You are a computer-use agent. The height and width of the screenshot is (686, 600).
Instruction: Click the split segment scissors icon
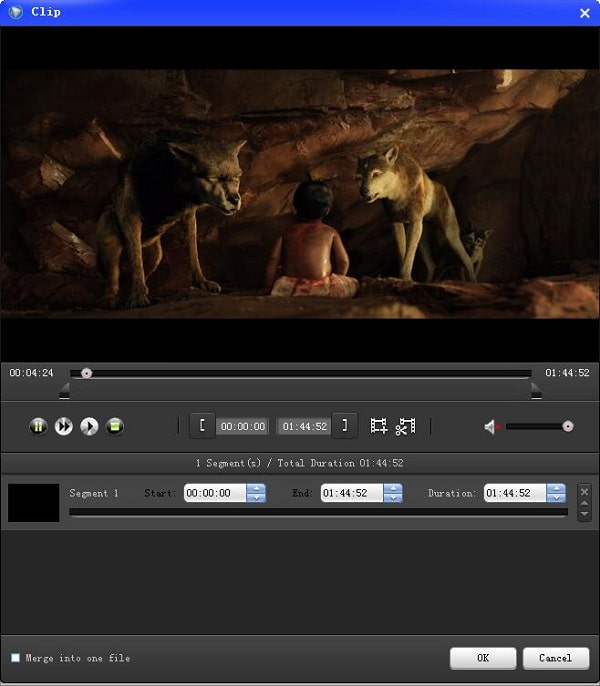point(405,426)
